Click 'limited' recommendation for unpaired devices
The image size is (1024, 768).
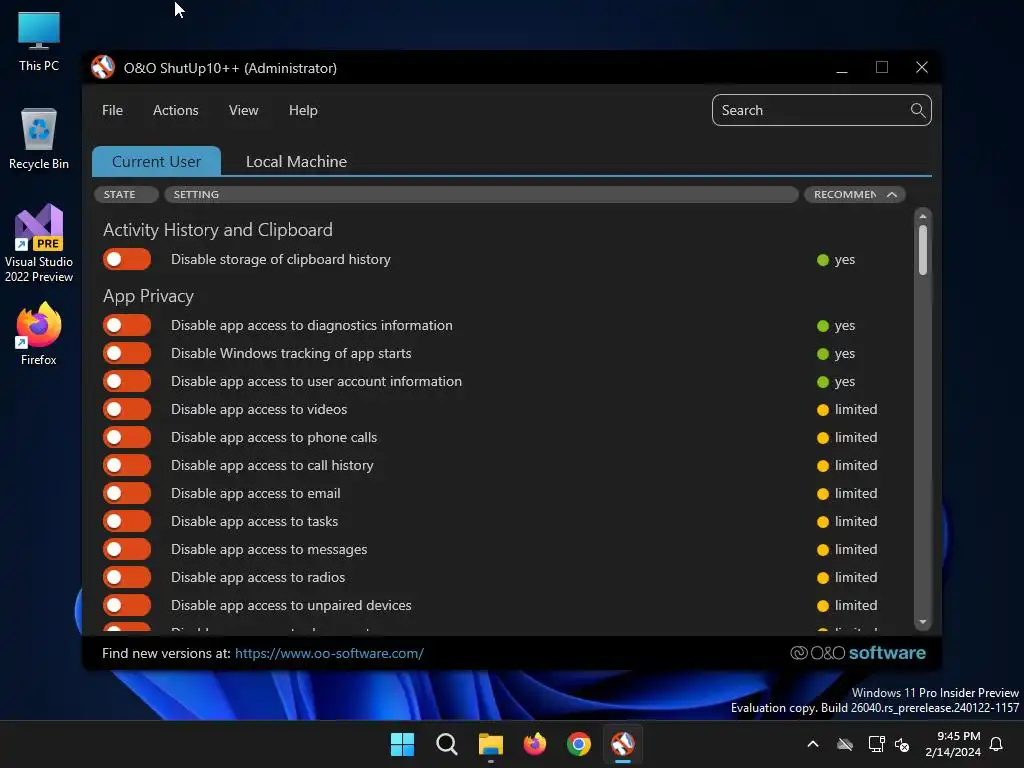click(847, 605)
